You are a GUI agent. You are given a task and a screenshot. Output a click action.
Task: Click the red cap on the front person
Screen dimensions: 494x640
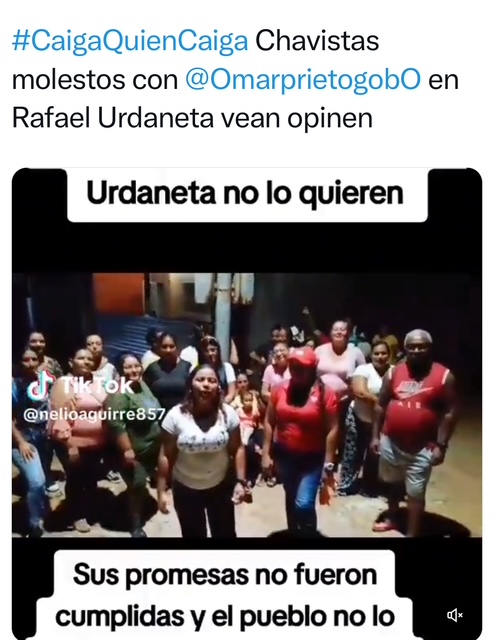303,357
